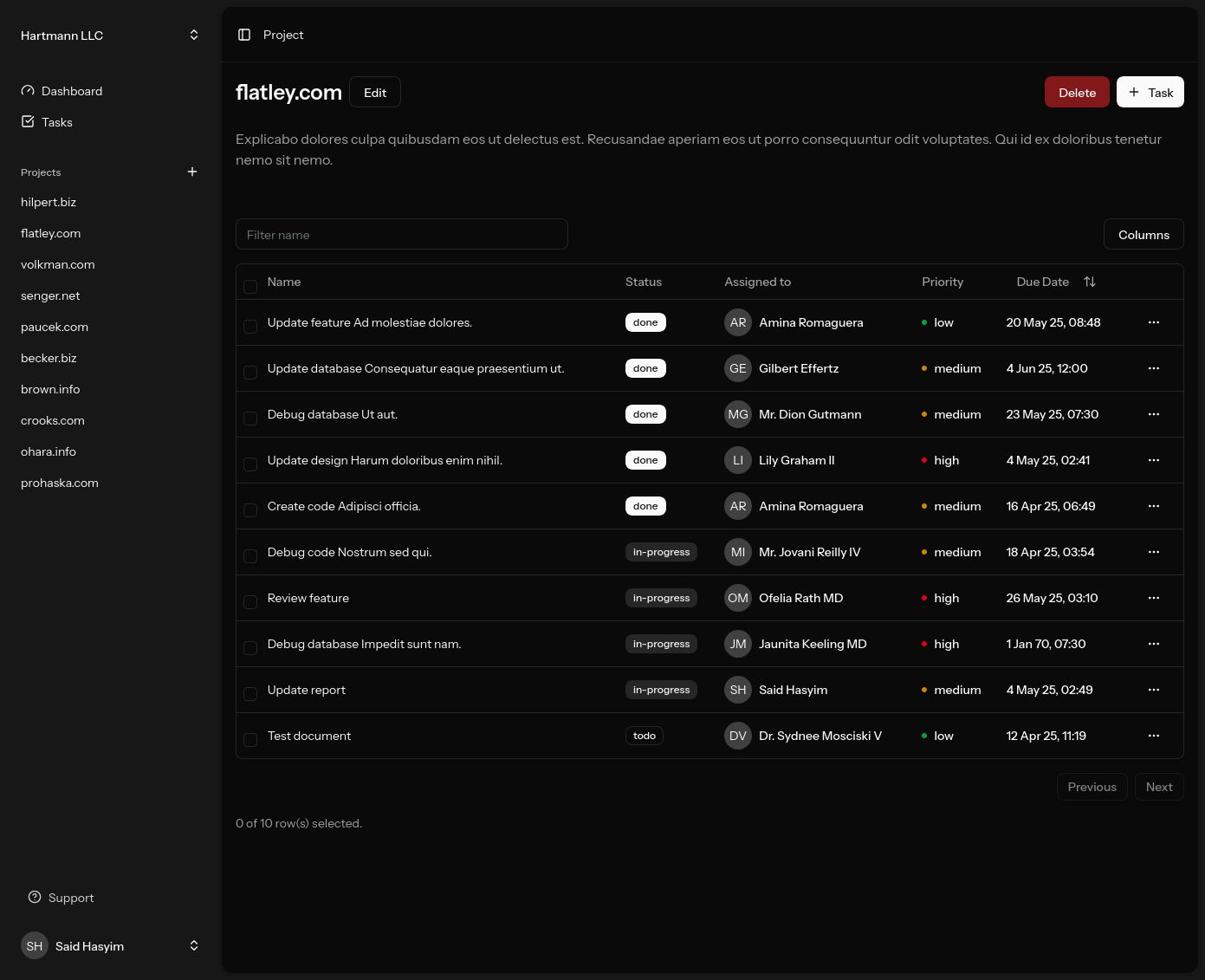This screenshot has width=1205, height=980.
Task: Check the Update report row checkbox
Action: (x=250, y=694)
